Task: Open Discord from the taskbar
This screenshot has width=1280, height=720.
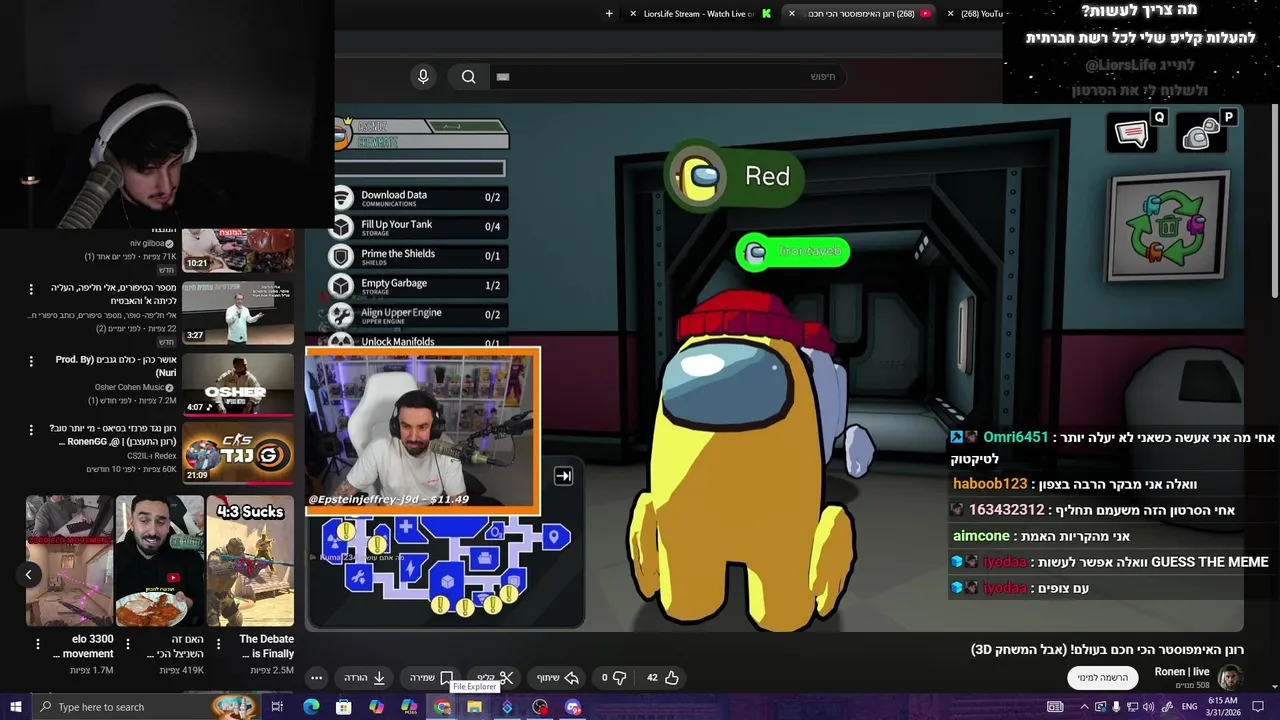Action: 573,707
